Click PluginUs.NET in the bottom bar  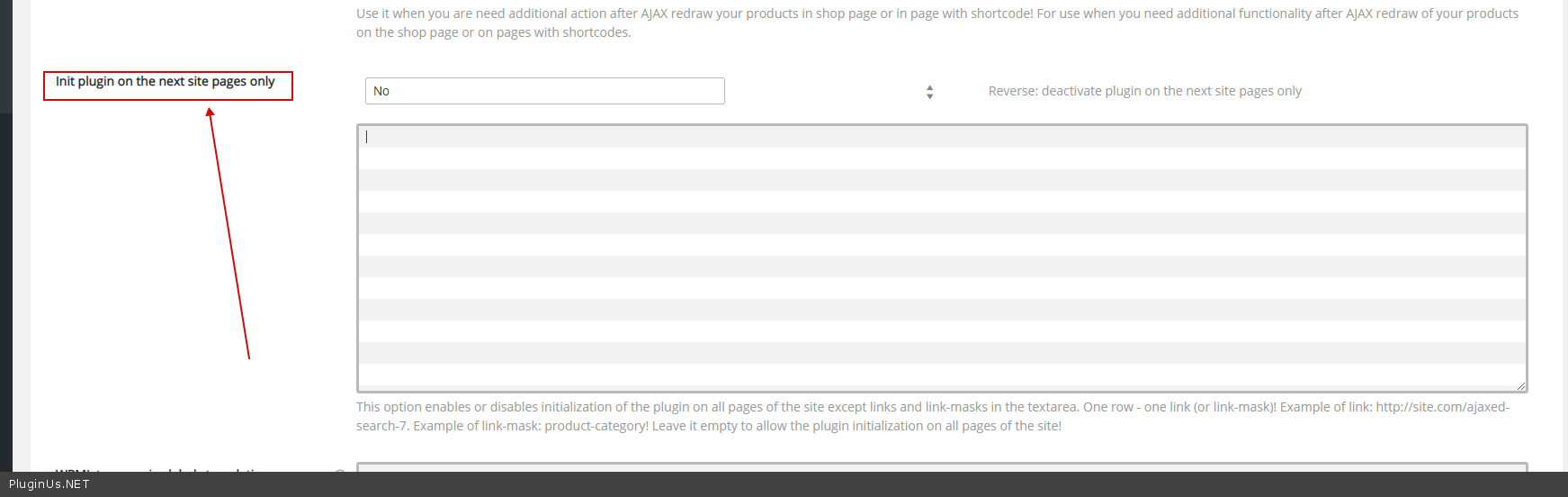[x=49, y=484]
